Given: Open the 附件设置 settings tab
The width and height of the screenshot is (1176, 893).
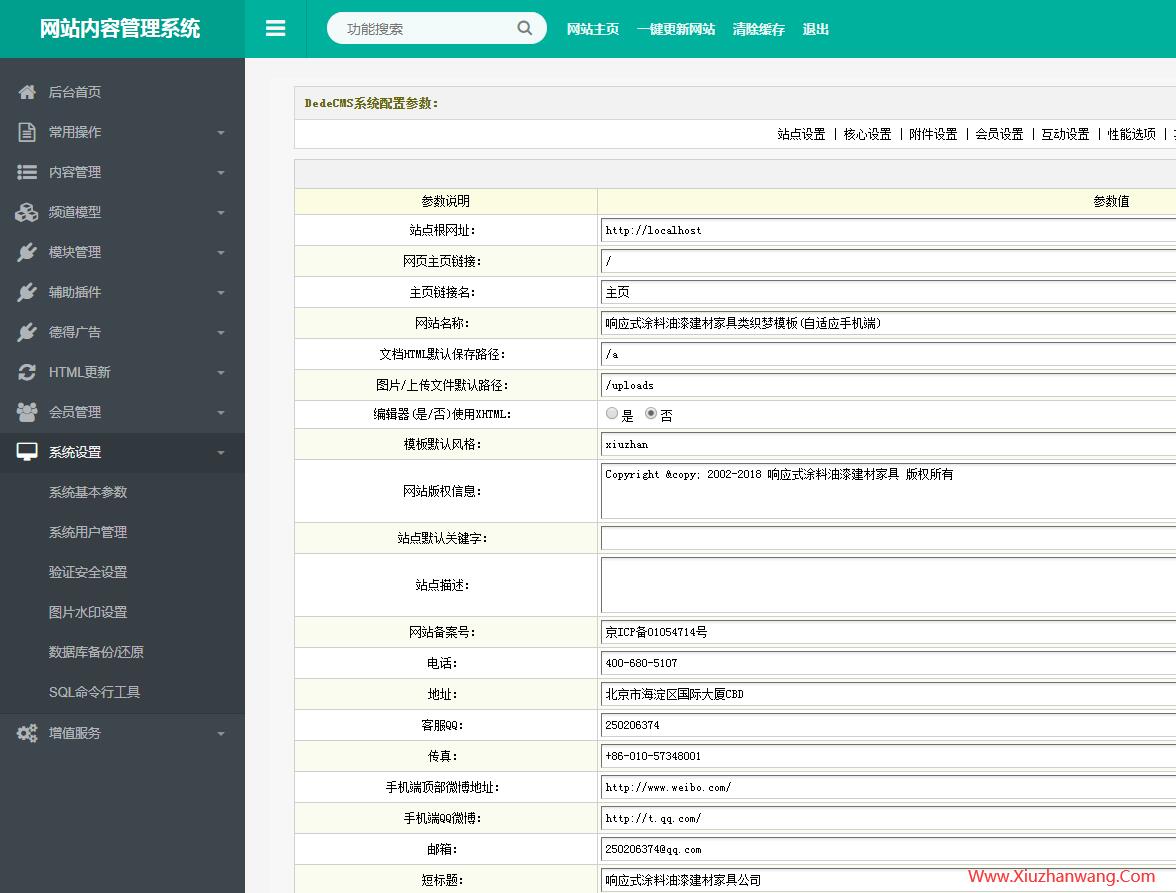Looking at the screenshot, I should click(932, 133).
